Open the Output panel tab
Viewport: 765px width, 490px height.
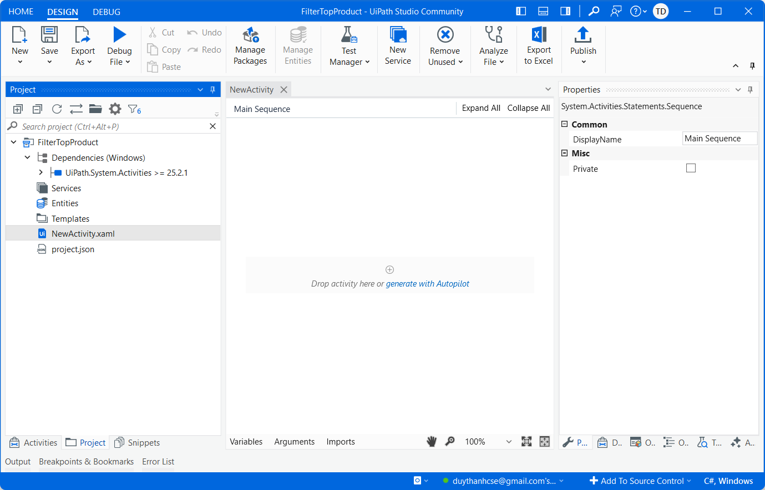point(18,462)
